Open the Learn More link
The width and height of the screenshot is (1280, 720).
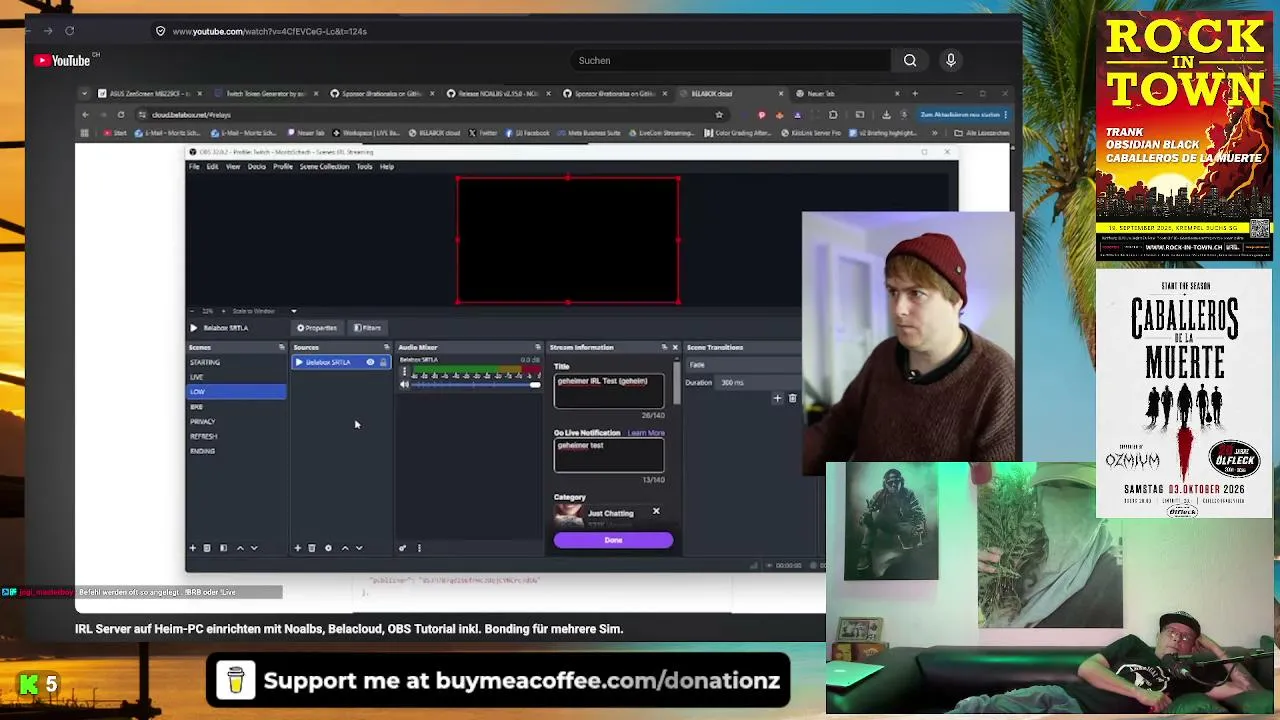pyautogui.click(x=646, y=433)
